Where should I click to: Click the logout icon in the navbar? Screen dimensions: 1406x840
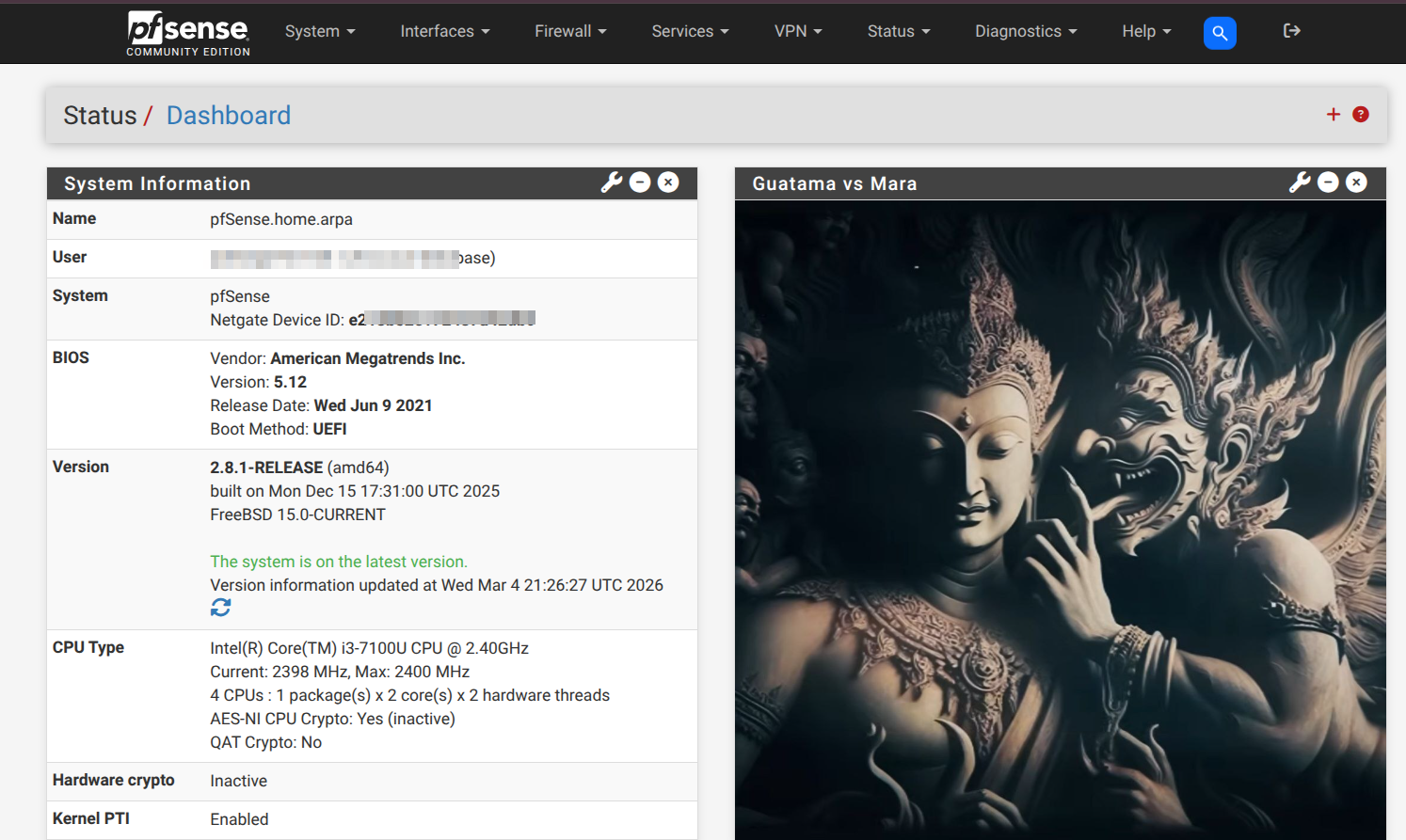coord(1291,31)
